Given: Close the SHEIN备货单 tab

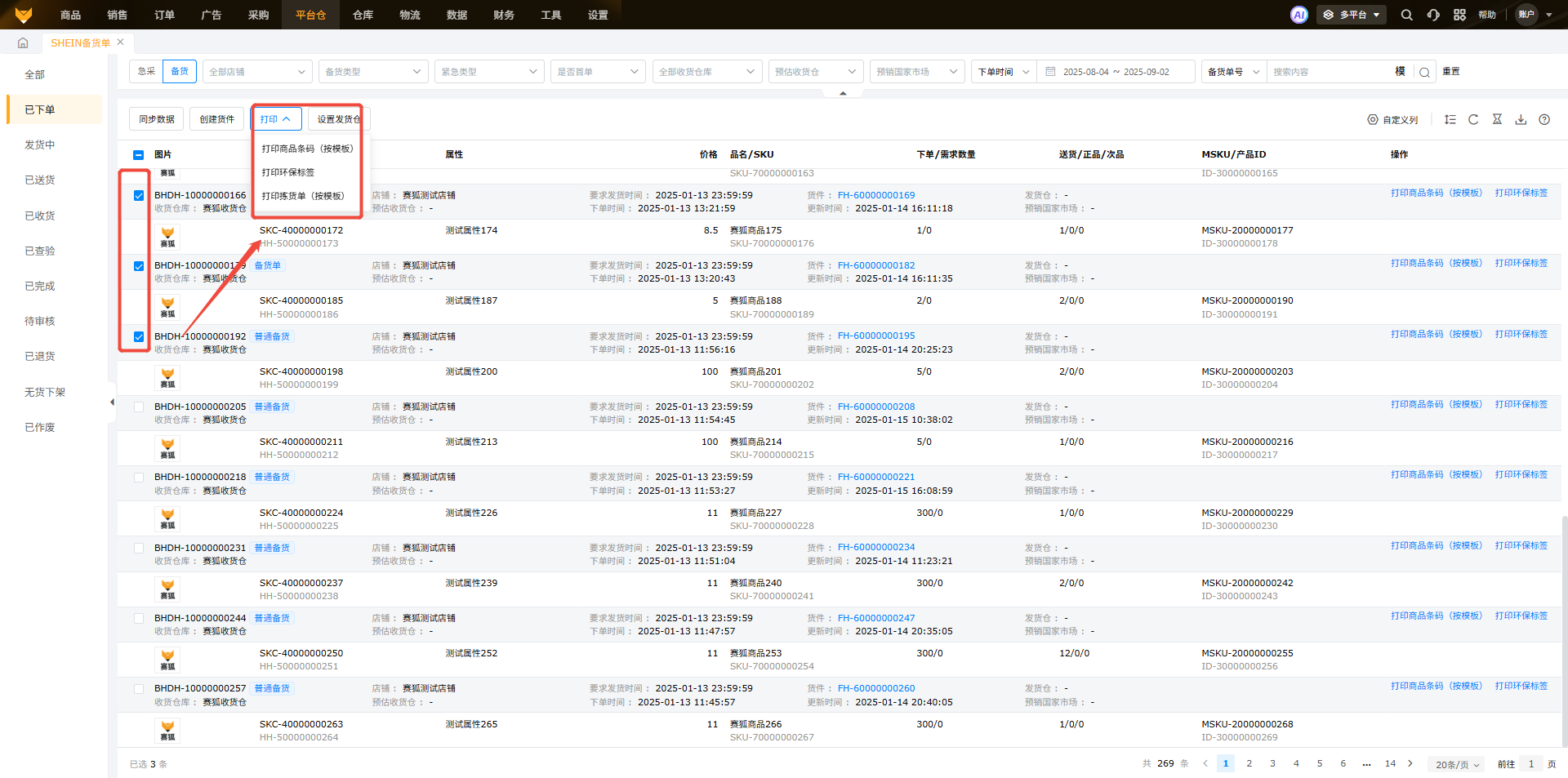Looking at the screenshot, I should (121, 42).
